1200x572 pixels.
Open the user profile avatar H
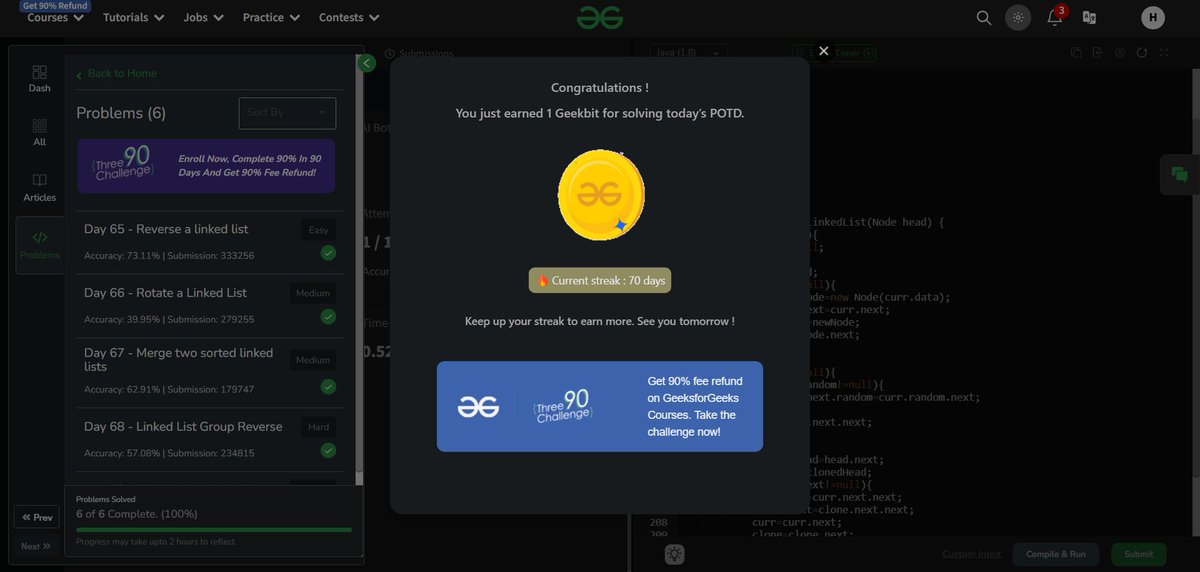1153,17
